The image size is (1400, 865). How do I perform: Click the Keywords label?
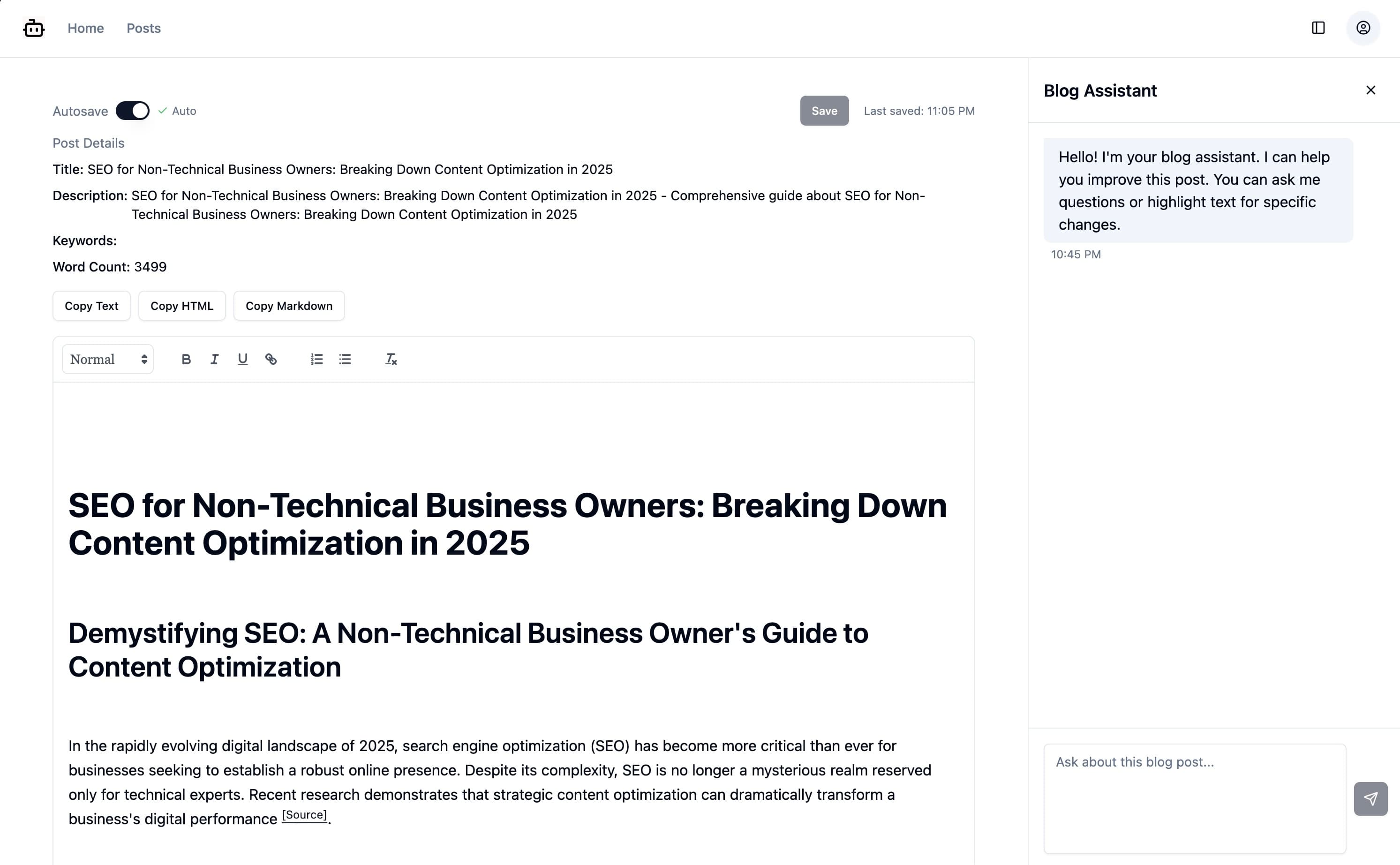(85, 241)
